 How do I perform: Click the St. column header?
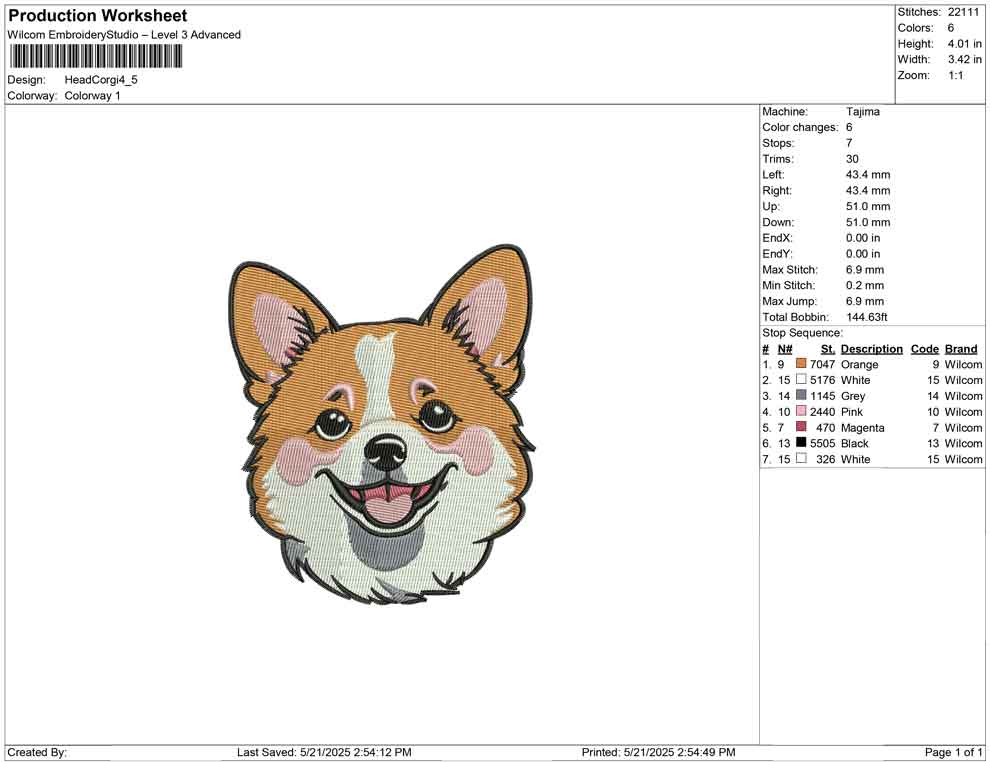(827, 348)
